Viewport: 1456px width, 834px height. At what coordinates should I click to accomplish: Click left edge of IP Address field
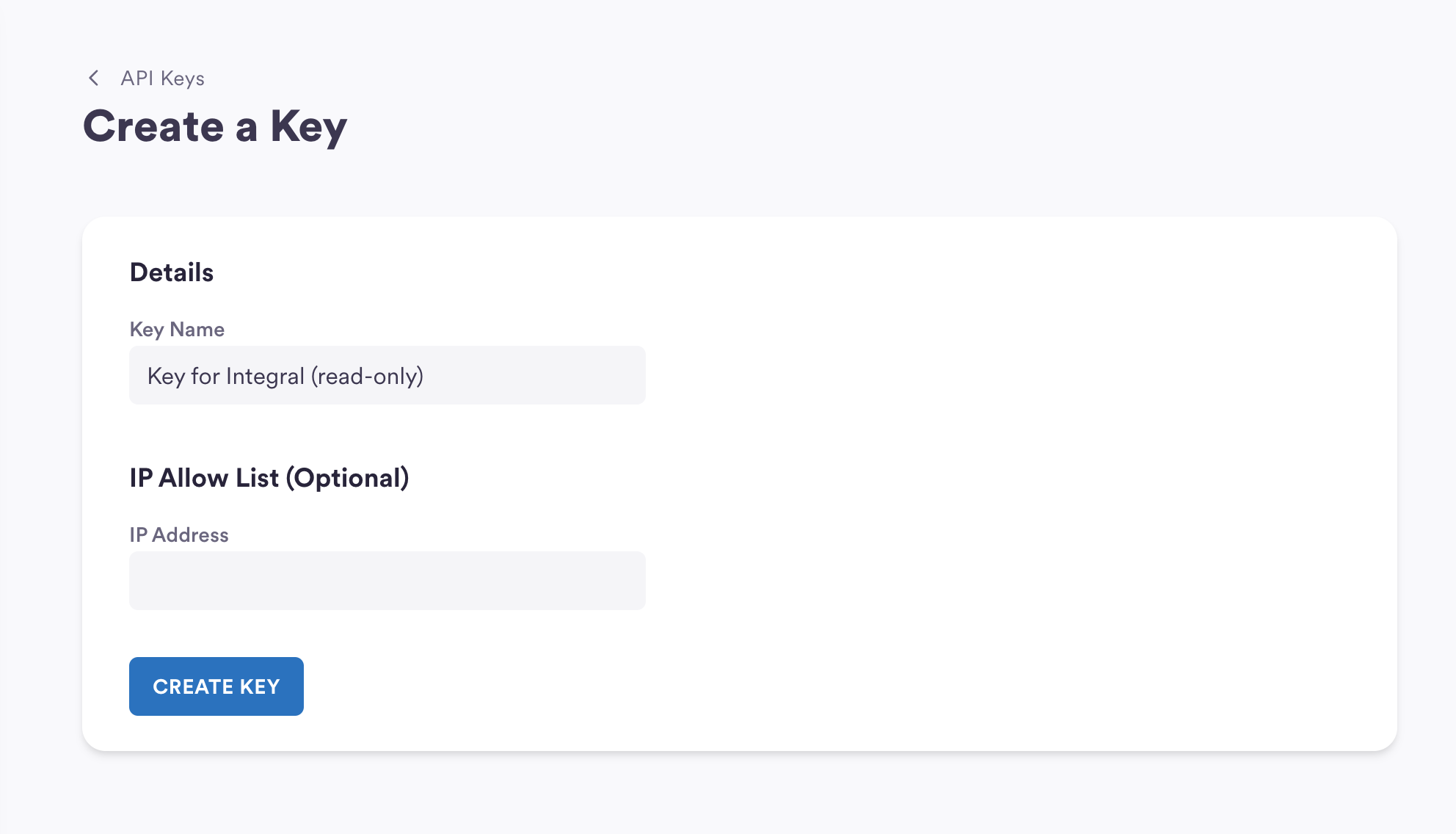141,581
